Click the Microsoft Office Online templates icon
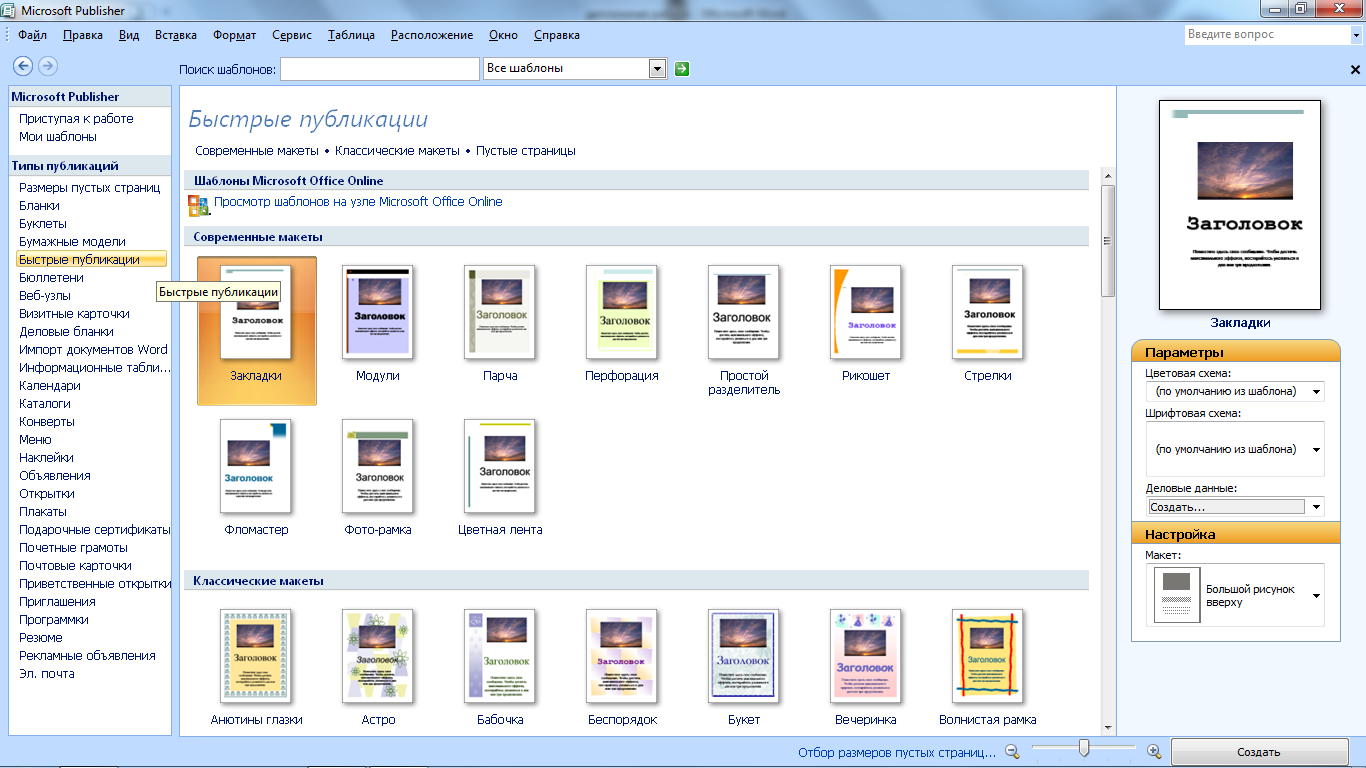The width and height of the screenshot is (1366, 768). pyautogui.click(x=198, y=205)
